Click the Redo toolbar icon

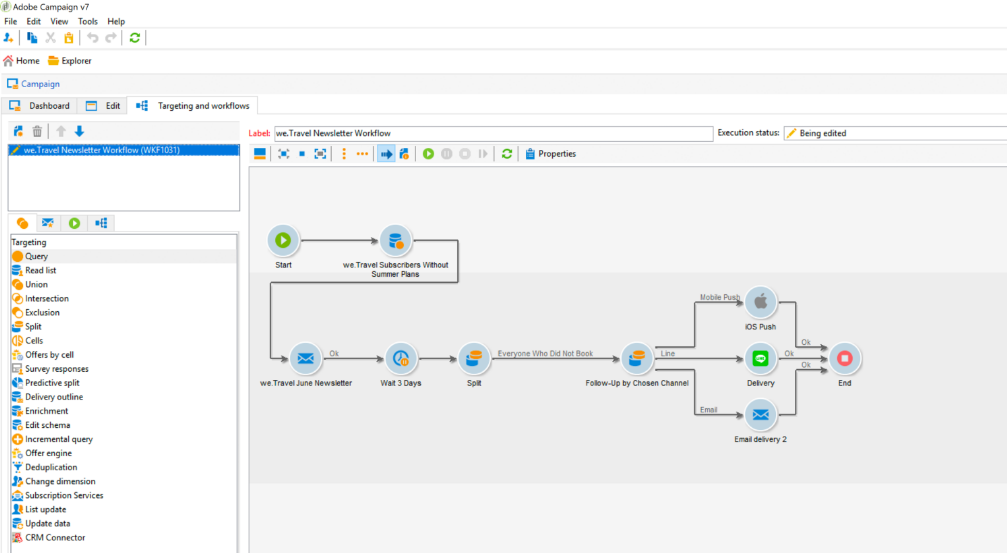(x=111, y=38)
